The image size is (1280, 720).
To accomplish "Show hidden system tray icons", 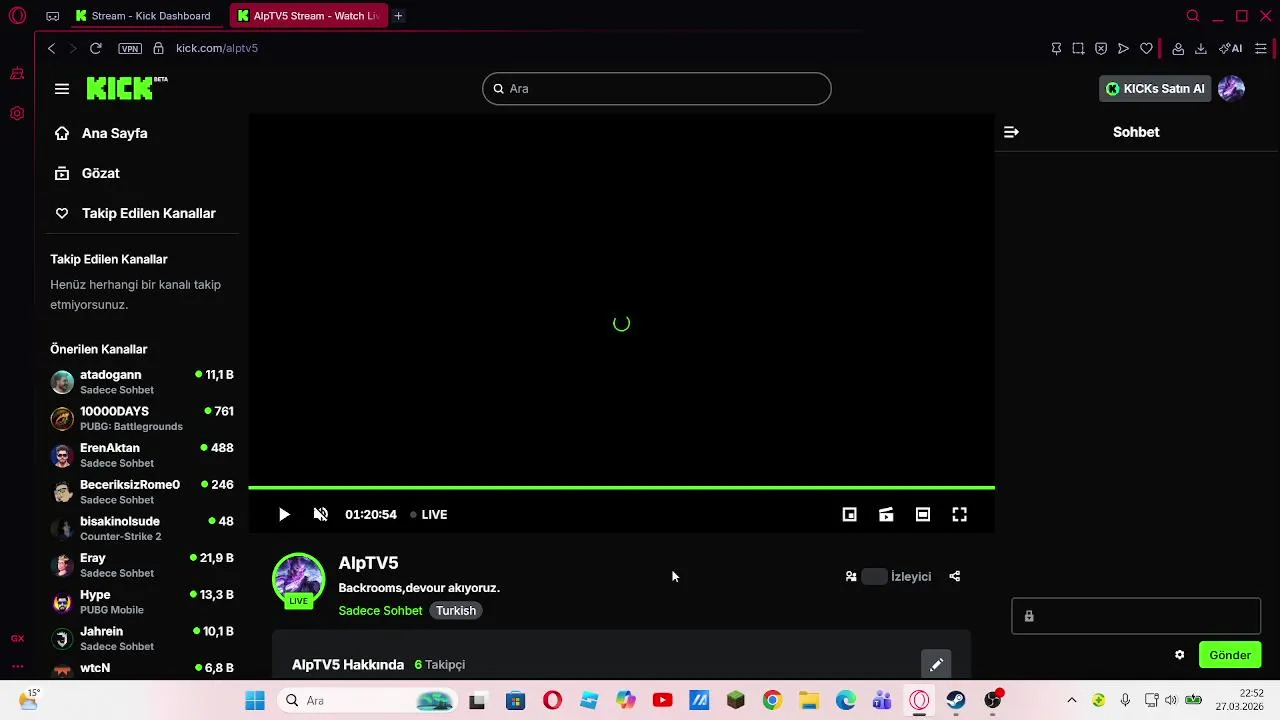I will [1072, 701].
